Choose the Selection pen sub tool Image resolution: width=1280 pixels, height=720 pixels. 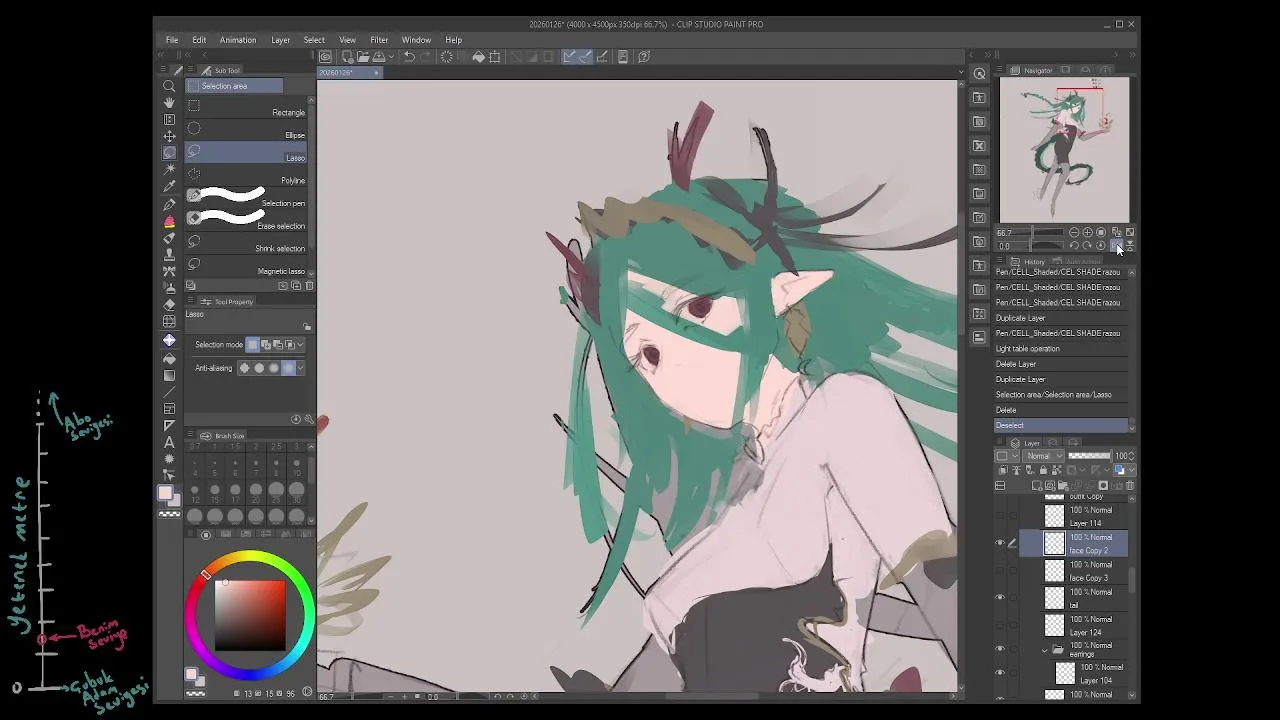tap(246, 198)
